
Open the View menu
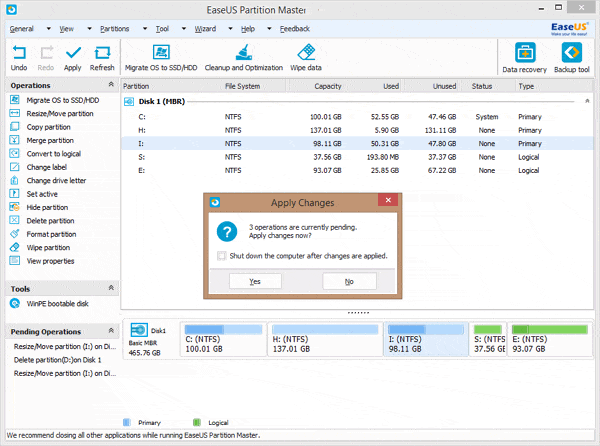[67, 29]
